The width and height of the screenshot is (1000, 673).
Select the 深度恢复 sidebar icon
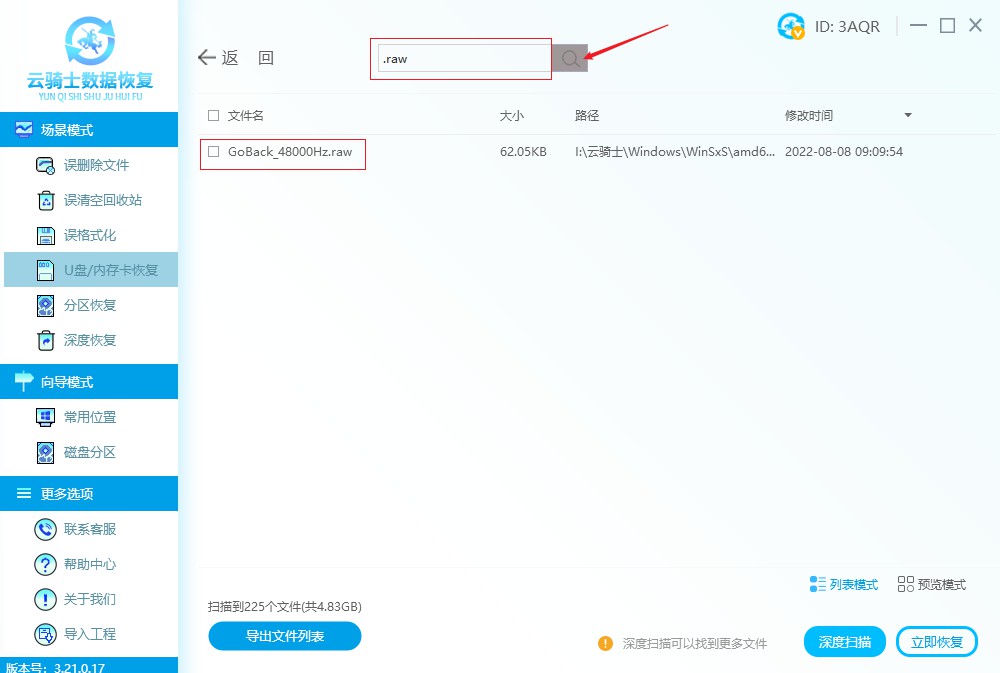click(45, 340)
